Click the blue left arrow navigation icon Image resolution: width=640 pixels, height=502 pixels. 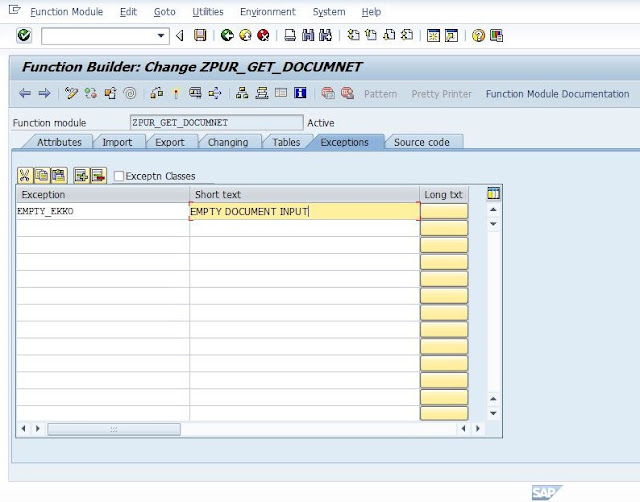(x=25, y=93)
